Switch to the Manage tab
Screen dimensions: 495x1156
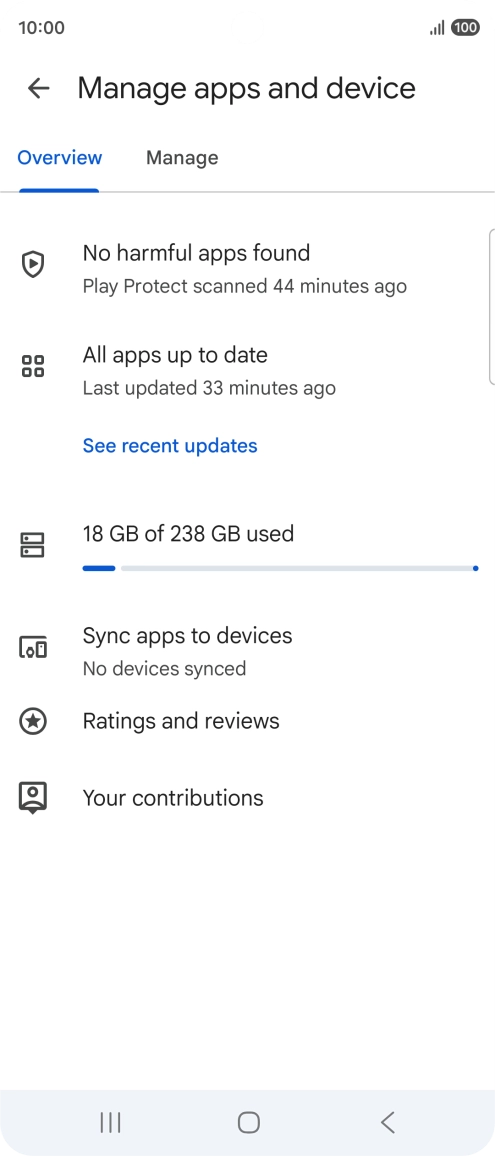tap(182, 158)
